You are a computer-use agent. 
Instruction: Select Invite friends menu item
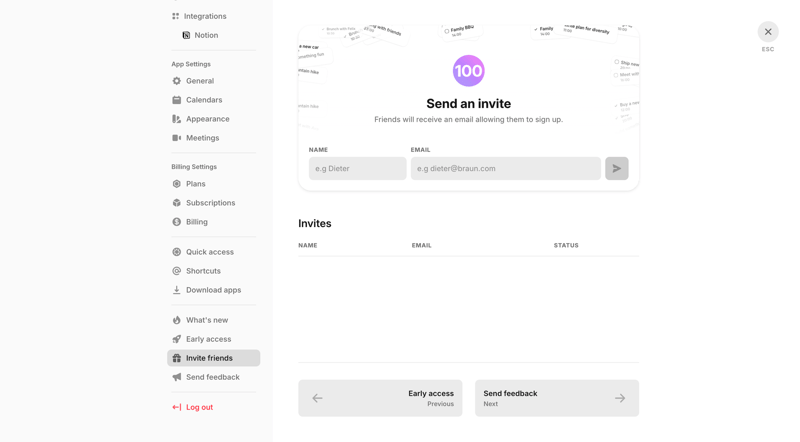pyautogui.click(x=213, y=358)
